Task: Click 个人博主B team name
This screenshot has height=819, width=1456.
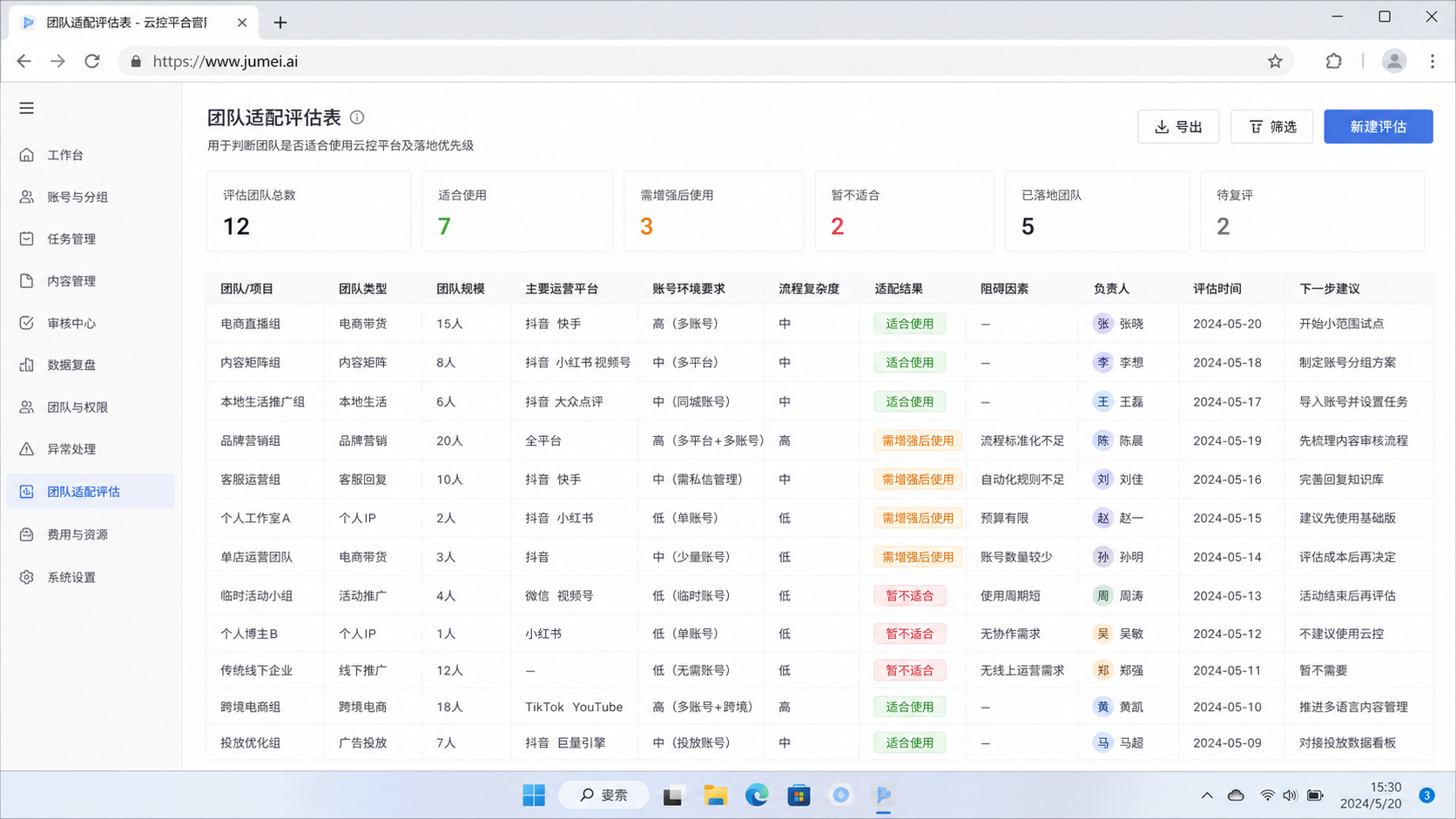Action: click(x=249, y=634)
